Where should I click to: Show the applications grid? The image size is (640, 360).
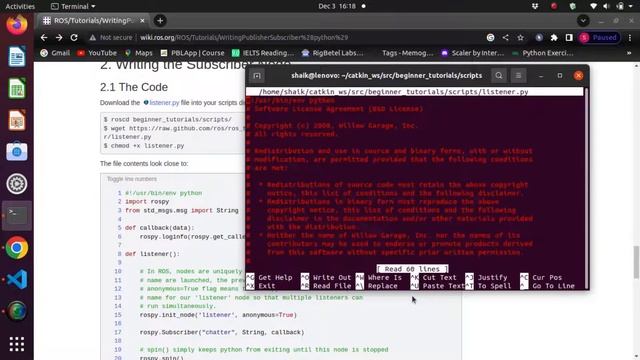coord(17,344)
